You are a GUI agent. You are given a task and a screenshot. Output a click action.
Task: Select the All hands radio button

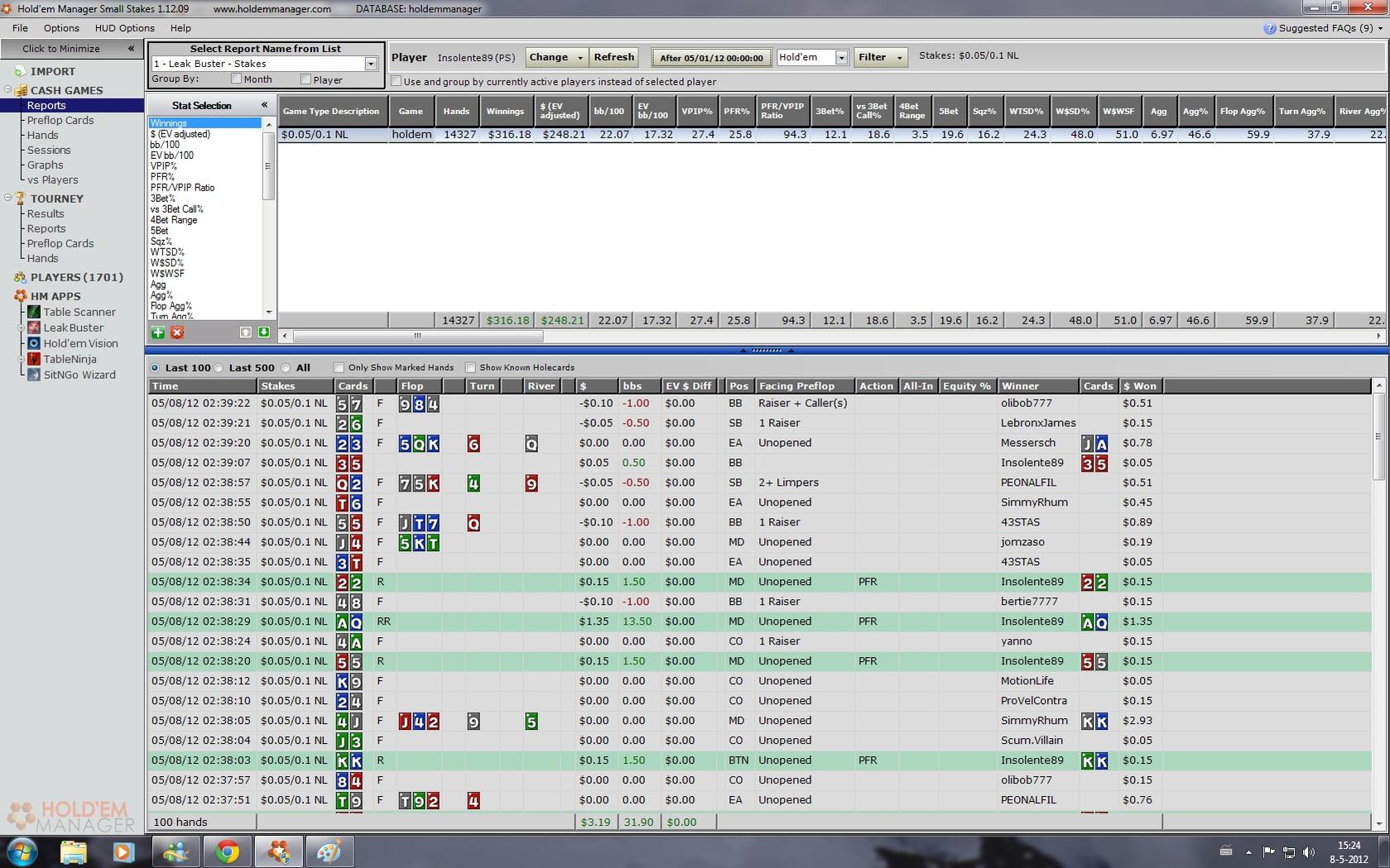pos(286,367)
